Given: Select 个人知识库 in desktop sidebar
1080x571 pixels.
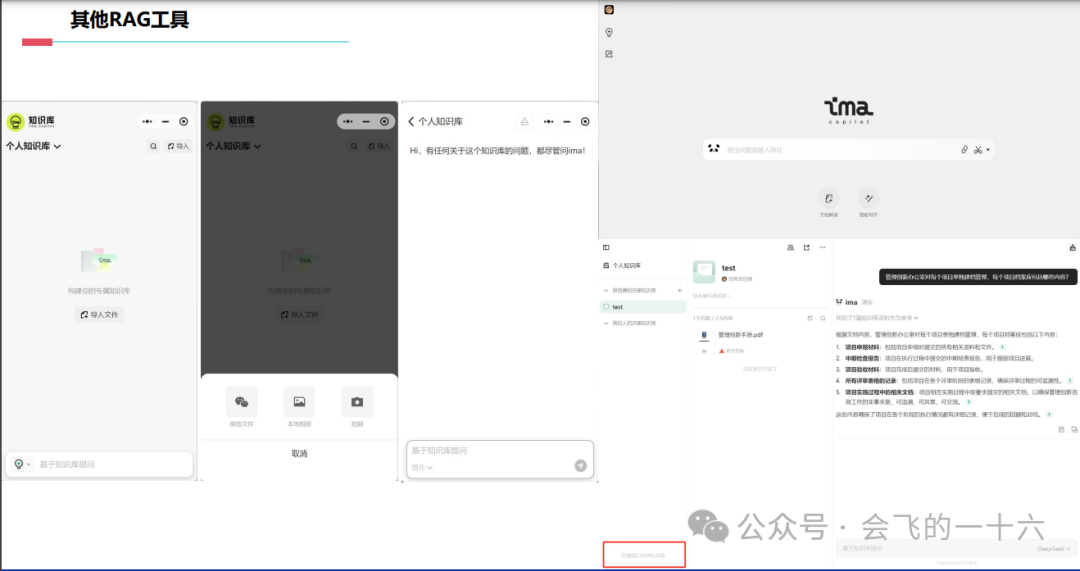Looking at the screenshot, I should coord(622,265).
